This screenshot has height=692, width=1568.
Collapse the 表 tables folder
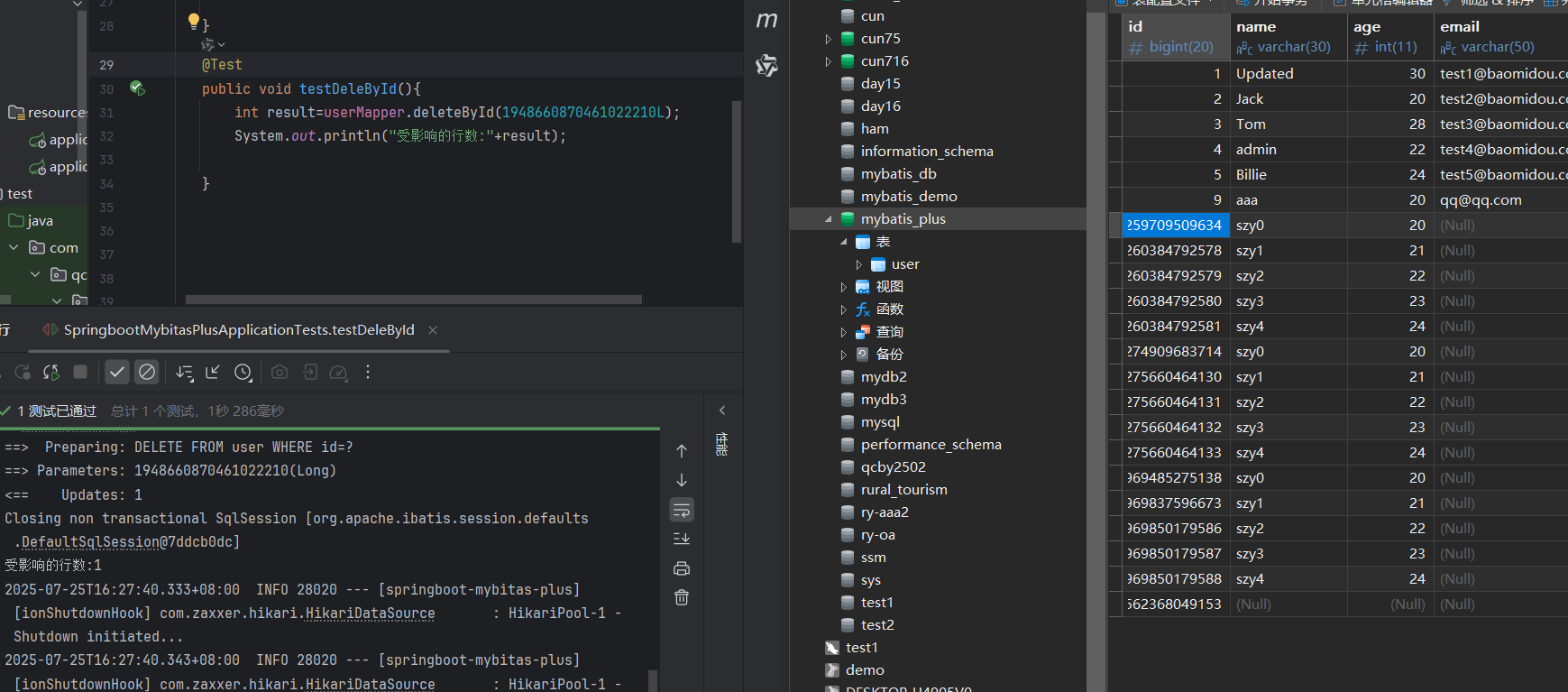[844, 242]
